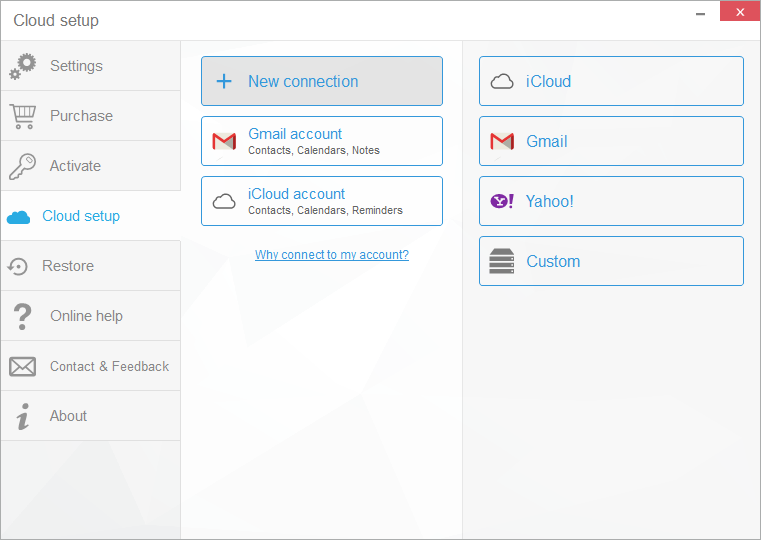The width and height of the screenshot is (761, 540).
Task: Click the shopping cart Purchase icon
Action: [23, 116]
